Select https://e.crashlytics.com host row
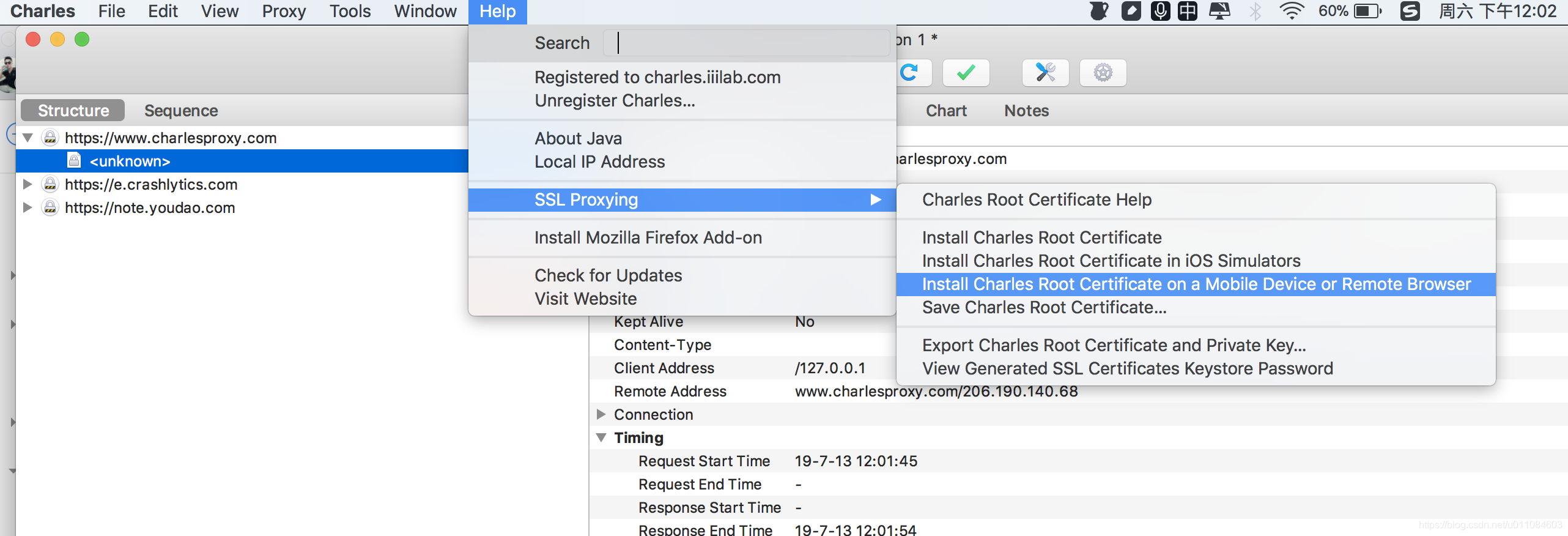The width and height of the screenshot is (1568, 536). coord(242,184)
